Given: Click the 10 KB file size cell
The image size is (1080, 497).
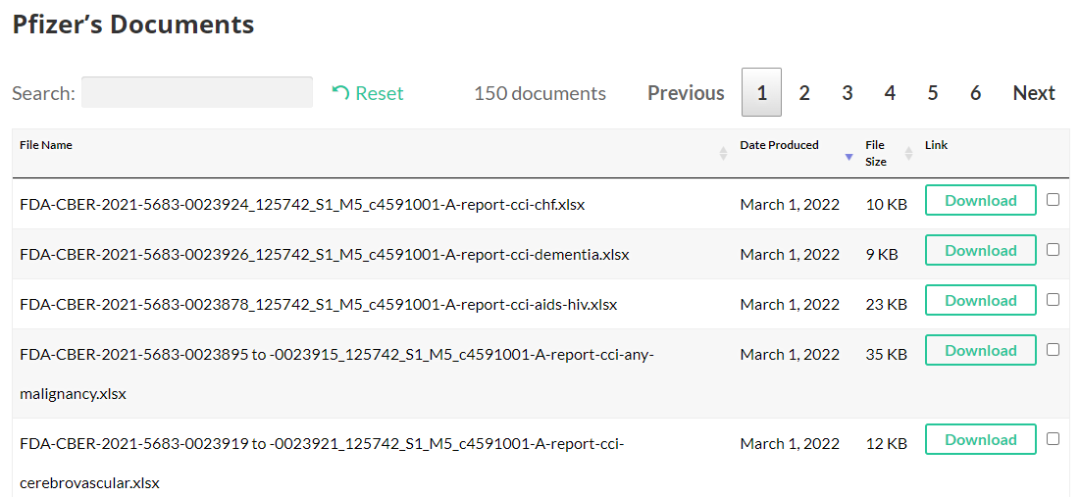Looking at the screenshot, I should click(x=886, y=204).
